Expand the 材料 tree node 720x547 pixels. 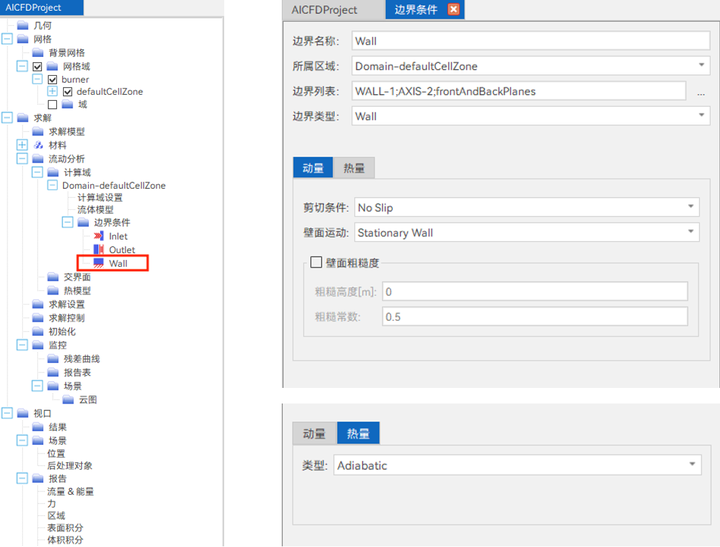(x=22, y=145)
